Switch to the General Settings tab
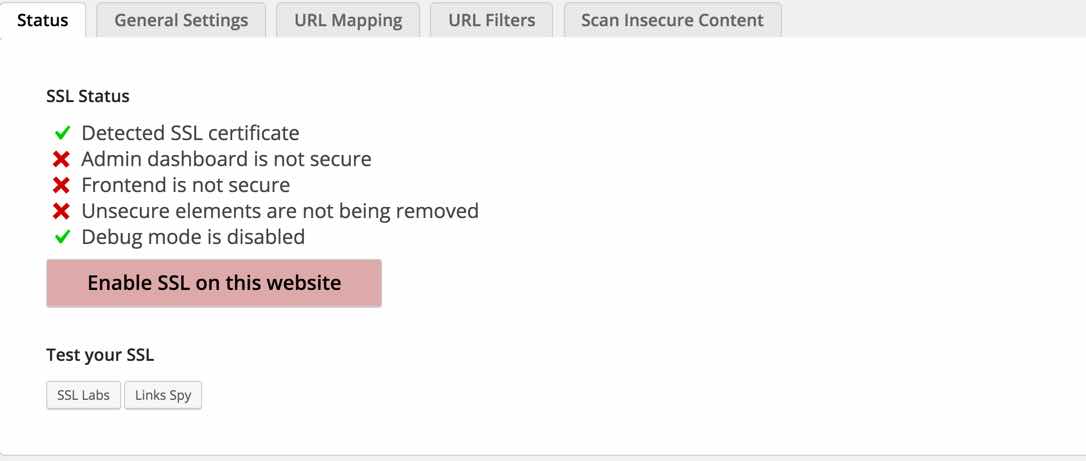1086x461 pixels. point(181,20)
